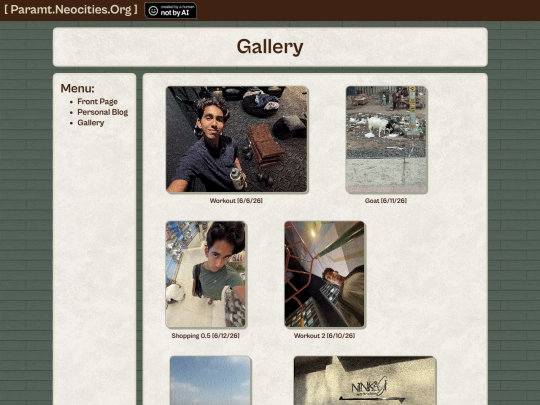Click the 'Shopping 0.5 (6/12/26)' caption
The width and height of the screenshot is (540, 405).
click(206, 335)
